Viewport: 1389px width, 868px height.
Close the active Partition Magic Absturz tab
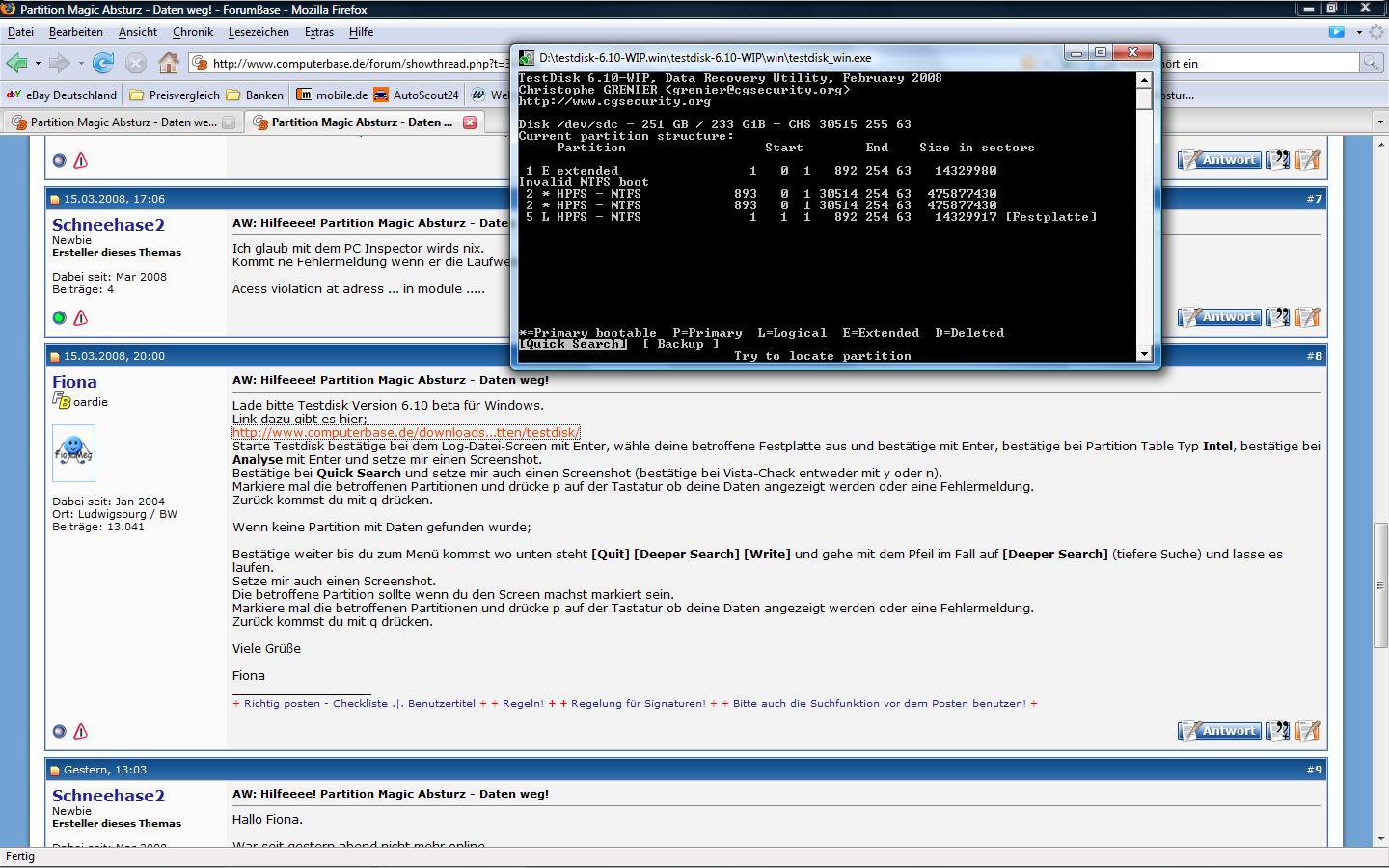coord(470,122)
